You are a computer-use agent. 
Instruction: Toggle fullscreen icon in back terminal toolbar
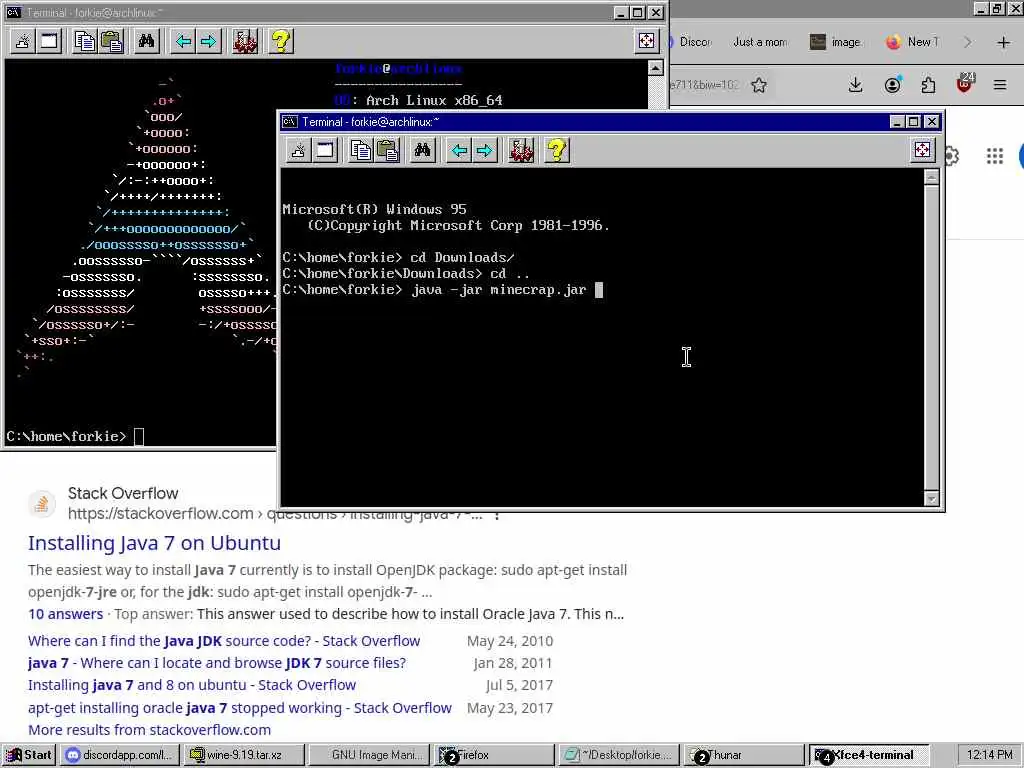point(647,41)
